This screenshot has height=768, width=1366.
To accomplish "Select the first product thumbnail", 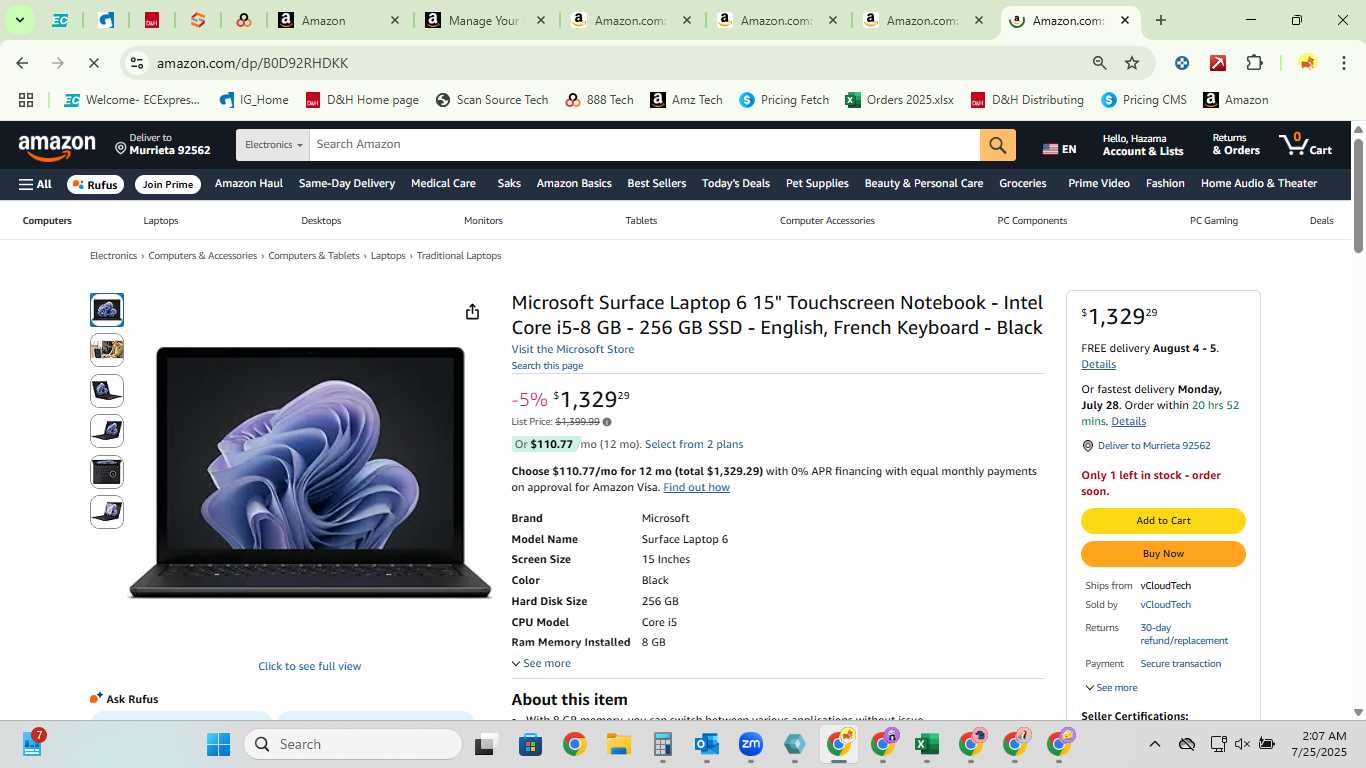I will [107, 310].
